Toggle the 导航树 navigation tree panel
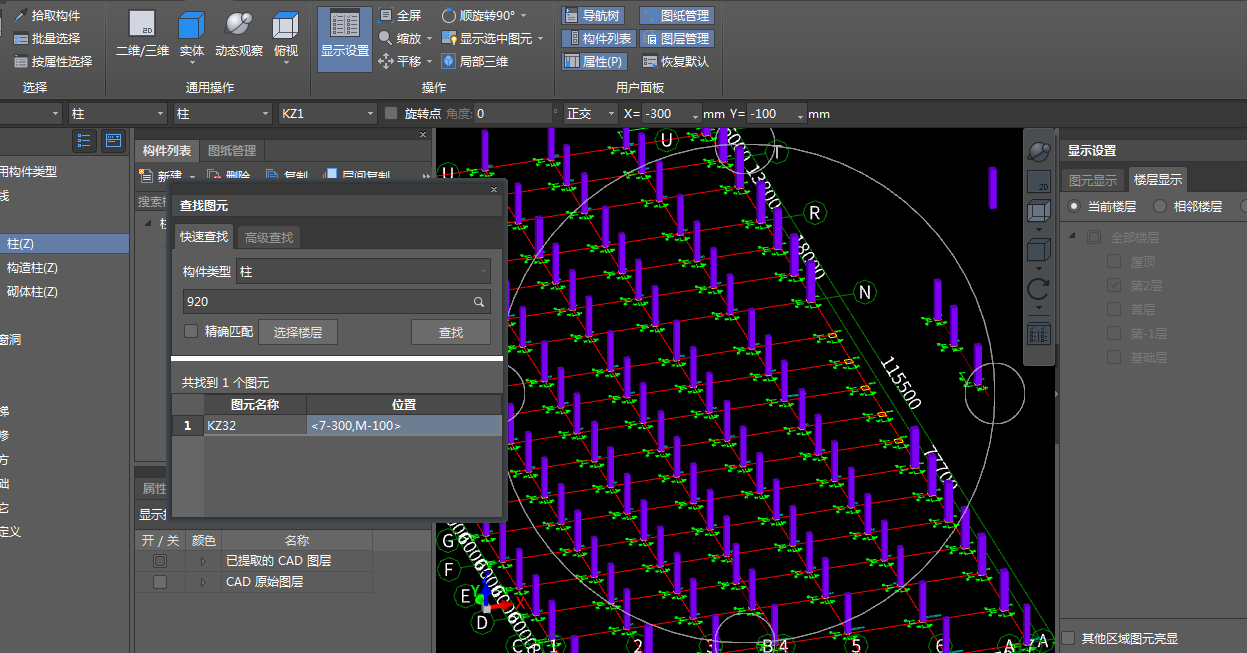Image resolution: width=1247 pixels, height=653 pixels. coord(593,16)
